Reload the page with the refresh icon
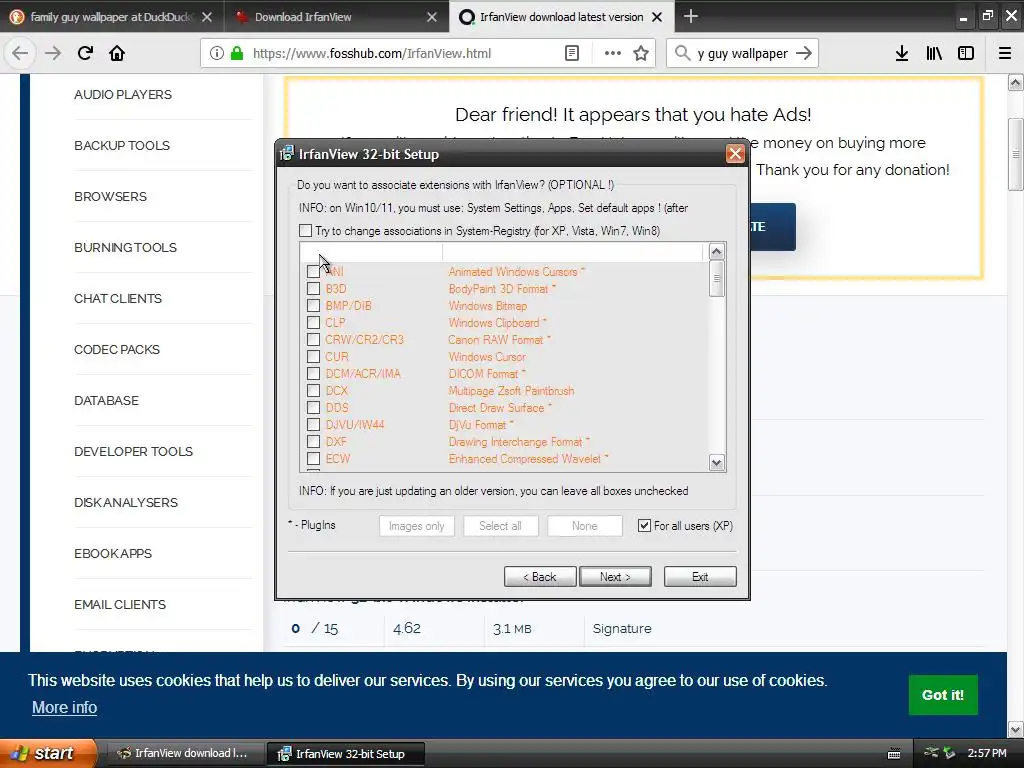Image resolution: width=1024 pixels, height=768 pixels. 85,53
